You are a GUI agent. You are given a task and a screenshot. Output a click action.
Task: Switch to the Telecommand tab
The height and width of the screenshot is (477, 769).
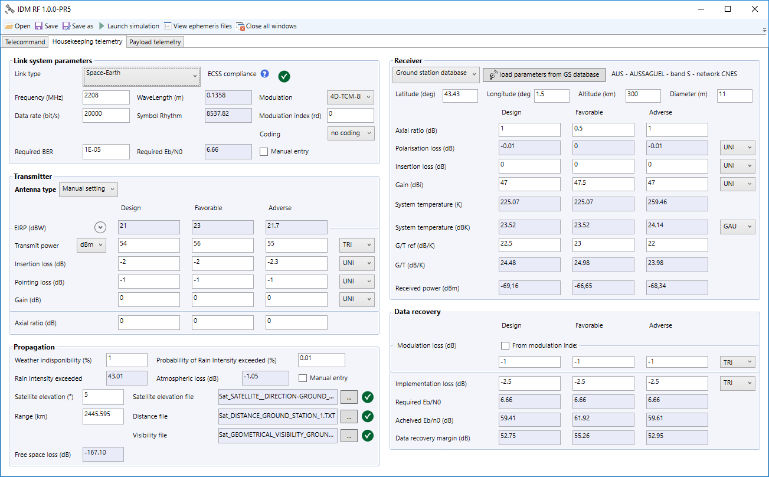click(x=25, y=43)
